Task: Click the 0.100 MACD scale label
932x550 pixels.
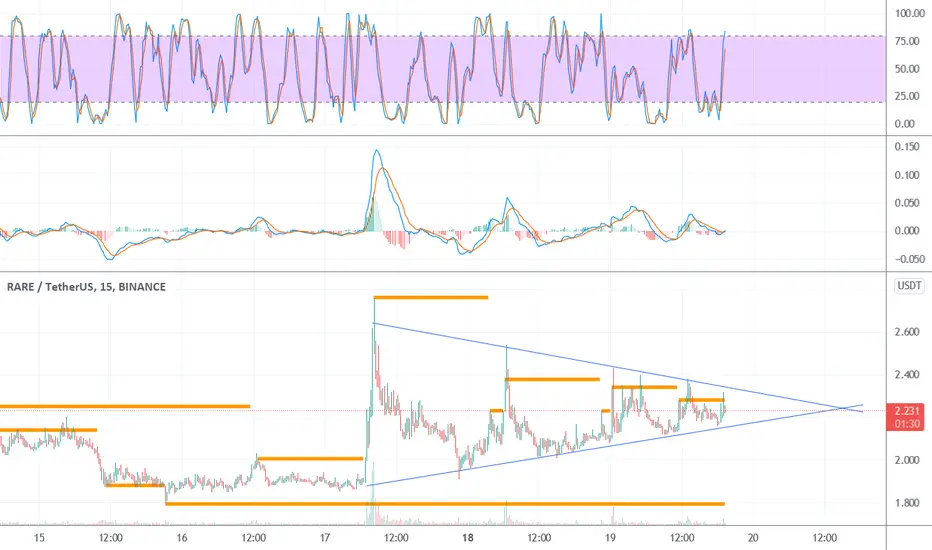Action: pyautogui.click(x=907, y=175)
